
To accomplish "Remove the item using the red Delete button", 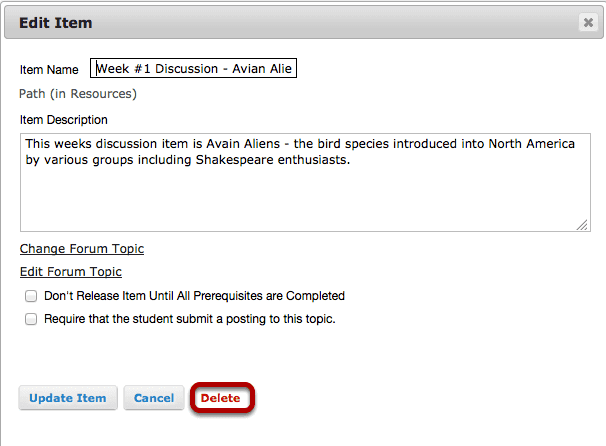I will click(220, 398).
